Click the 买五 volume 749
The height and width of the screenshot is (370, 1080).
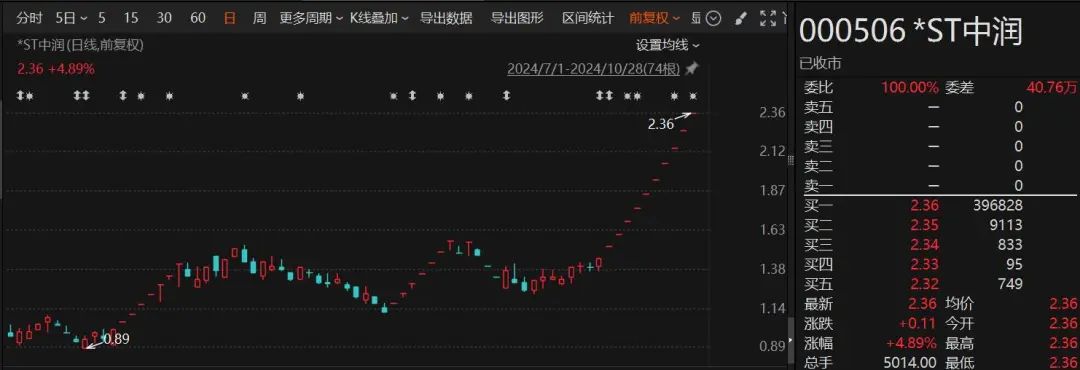(1011, 284)
